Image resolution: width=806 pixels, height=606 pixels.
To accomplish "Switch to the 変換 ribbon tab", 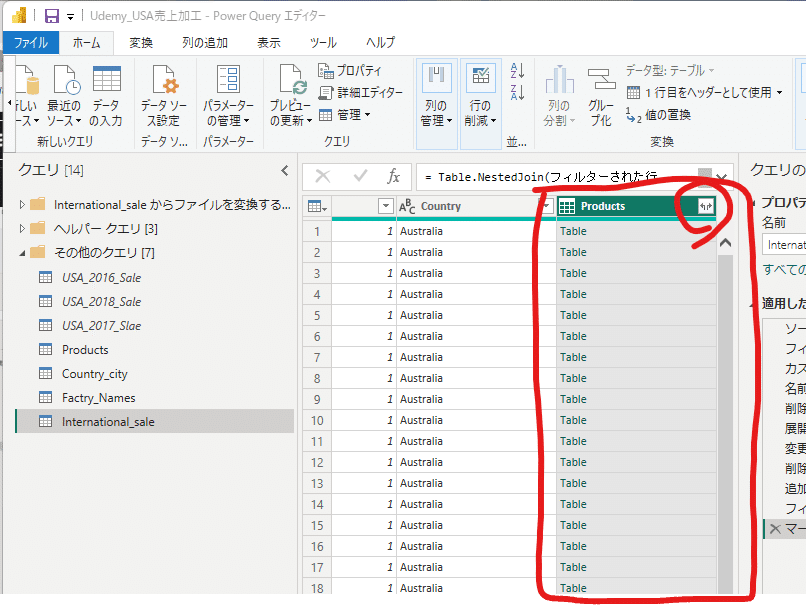I will pyautogui.click(x=141, y=43).
